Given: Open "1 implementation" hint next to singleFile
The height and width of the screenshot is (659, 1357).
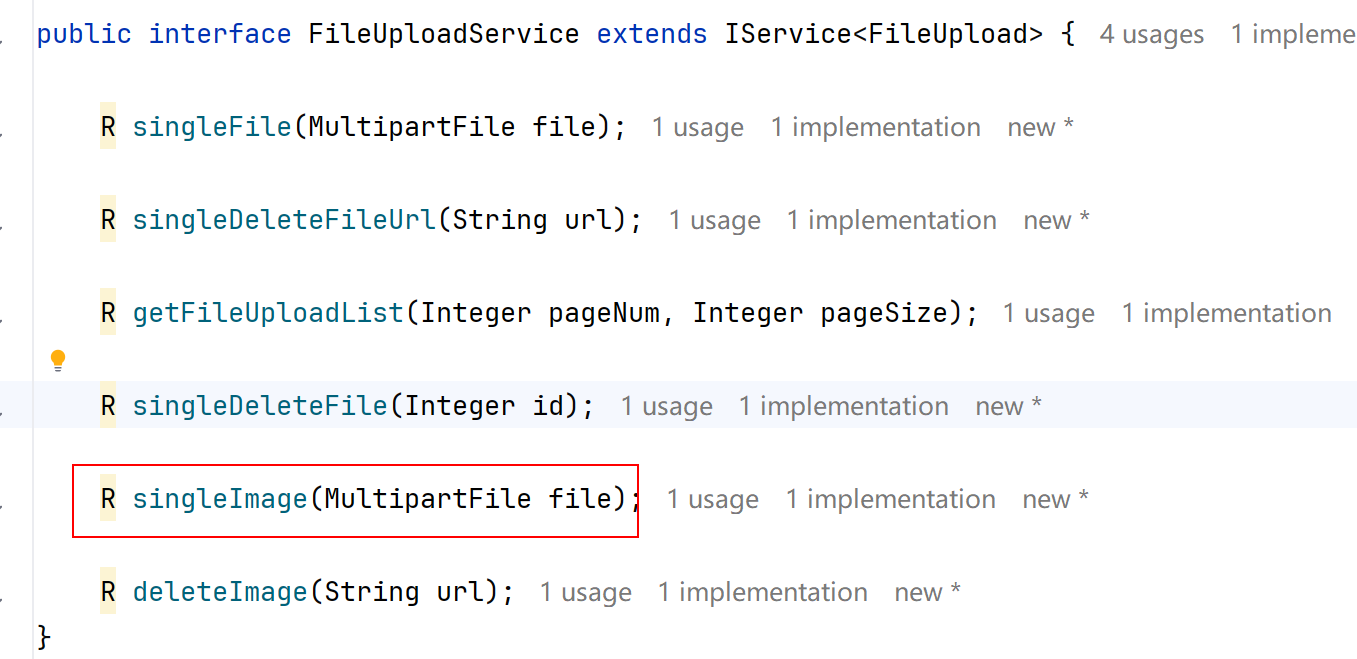Looking at the screenshot, I should click(875, 128).
